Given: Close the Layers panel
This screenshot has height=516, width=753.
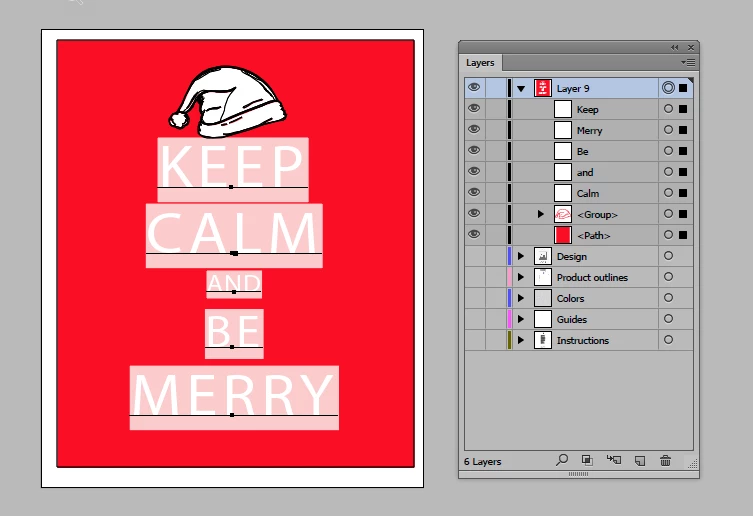Looking at the screenshot, I should tap(691, 47).
